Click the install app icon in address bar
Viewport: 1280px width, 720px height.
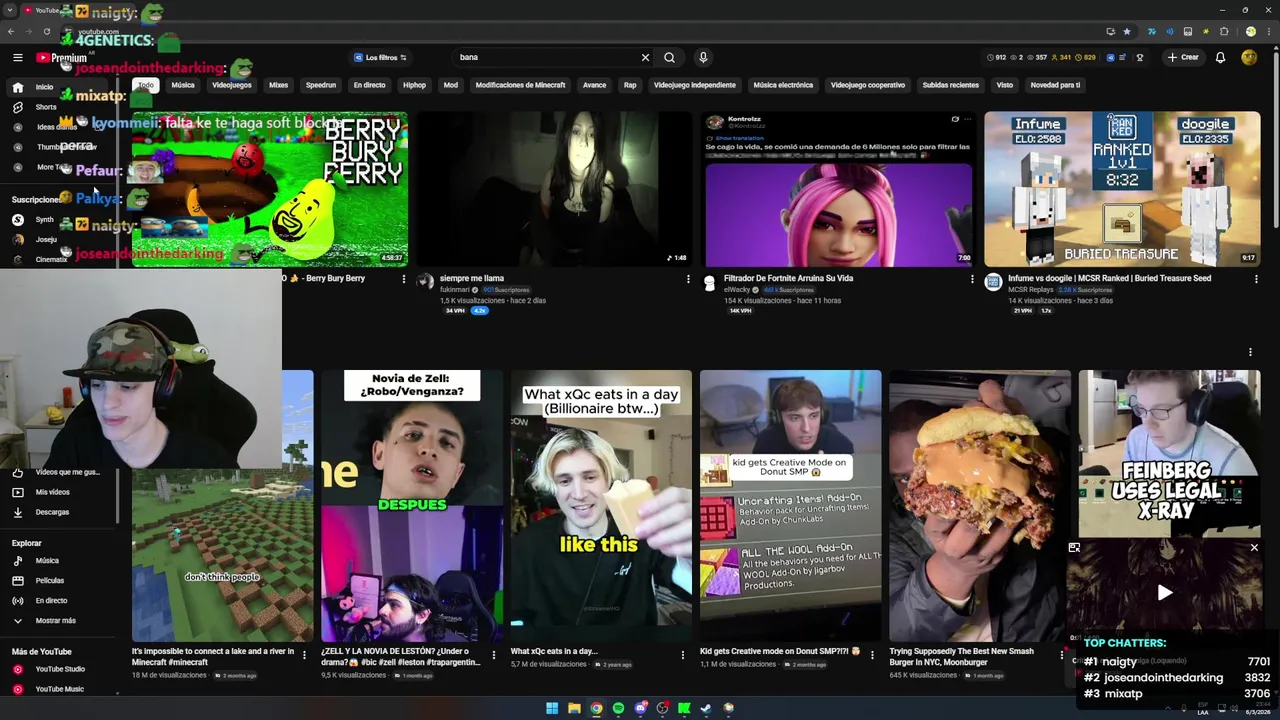[1110, 31]
